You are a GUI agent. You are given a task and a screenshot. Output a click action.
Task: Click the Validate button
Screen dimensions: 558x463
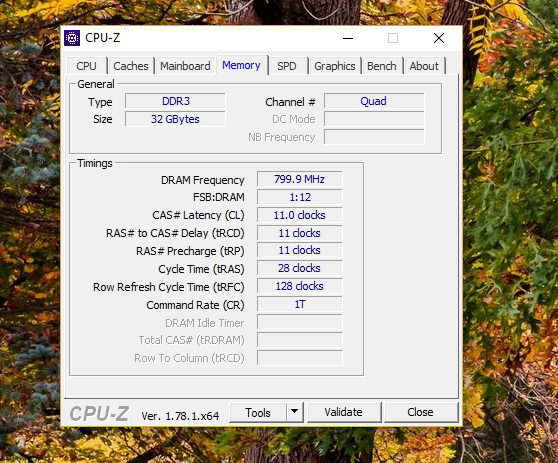click(343, 412)
